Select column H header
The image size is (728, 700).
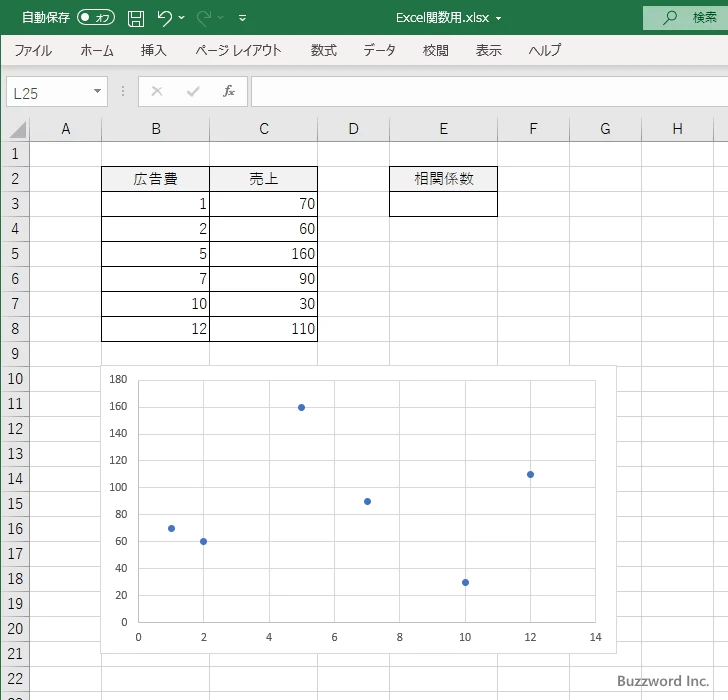coord(677,129)
